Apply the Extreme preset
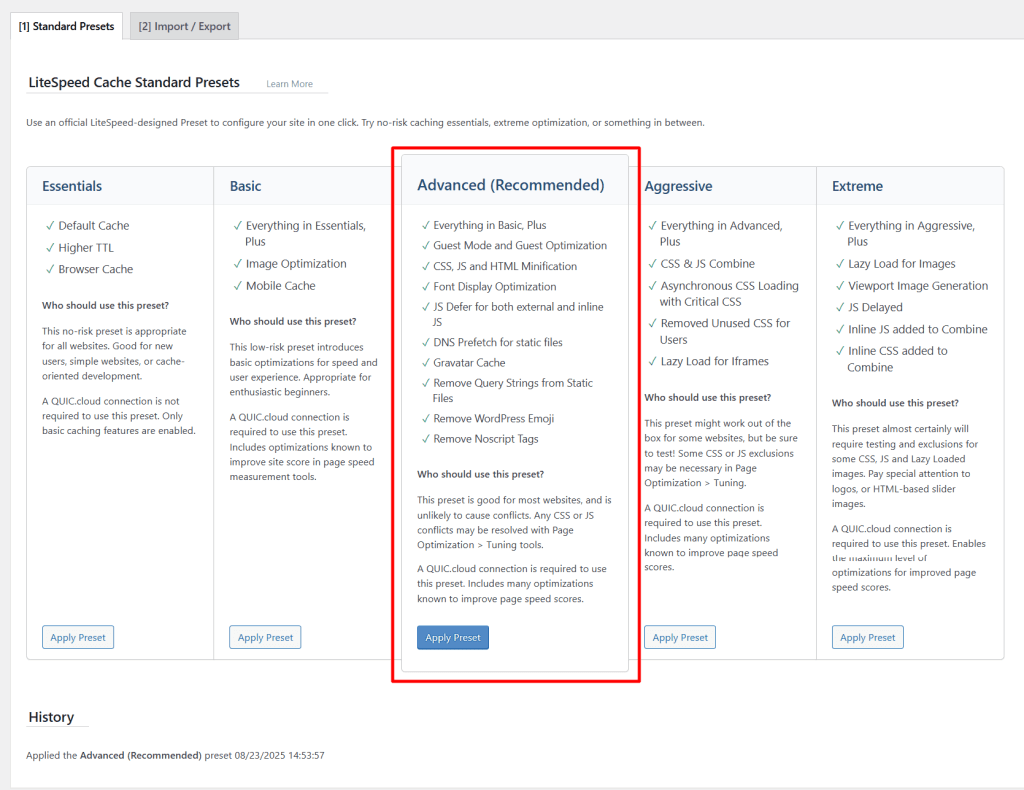The height and width of the screenshot is (790, 1024). click(867, 637)
